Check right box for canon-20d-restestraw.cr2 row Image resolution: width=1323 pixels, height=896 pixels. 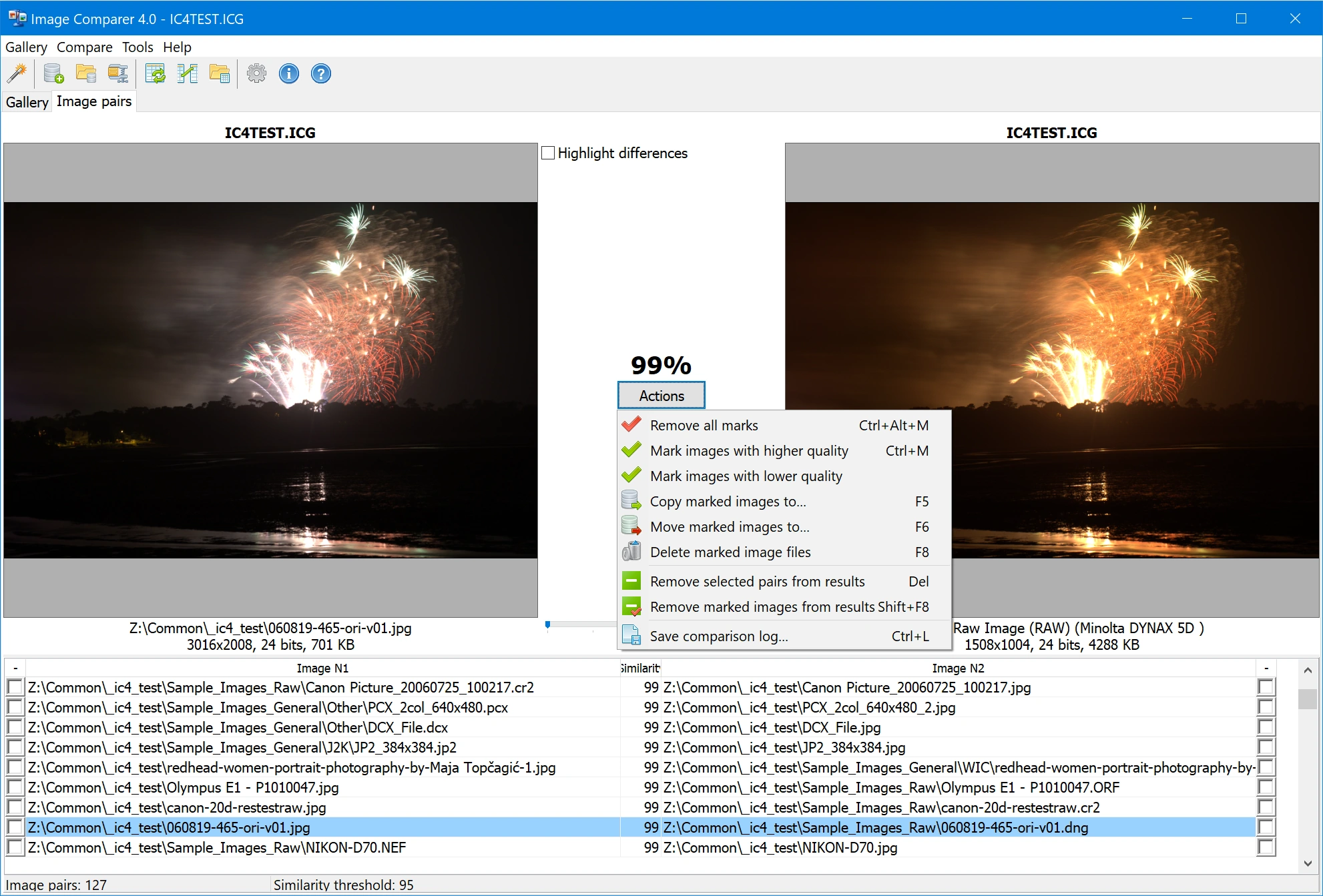point(1266,807)
